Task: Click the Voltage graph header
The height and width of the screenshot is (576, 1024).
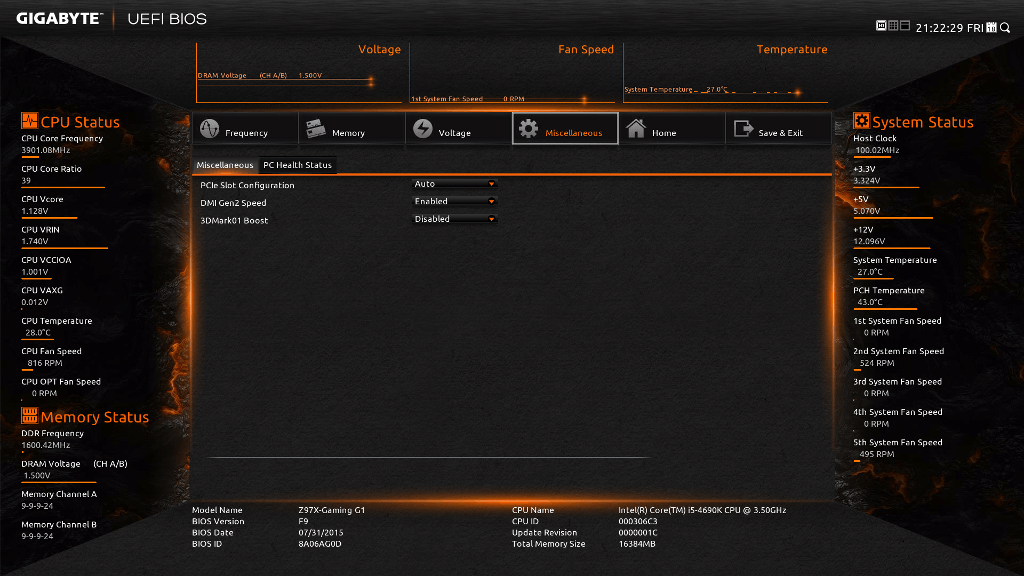Action: pyautogui.click(x=379, y=50)
